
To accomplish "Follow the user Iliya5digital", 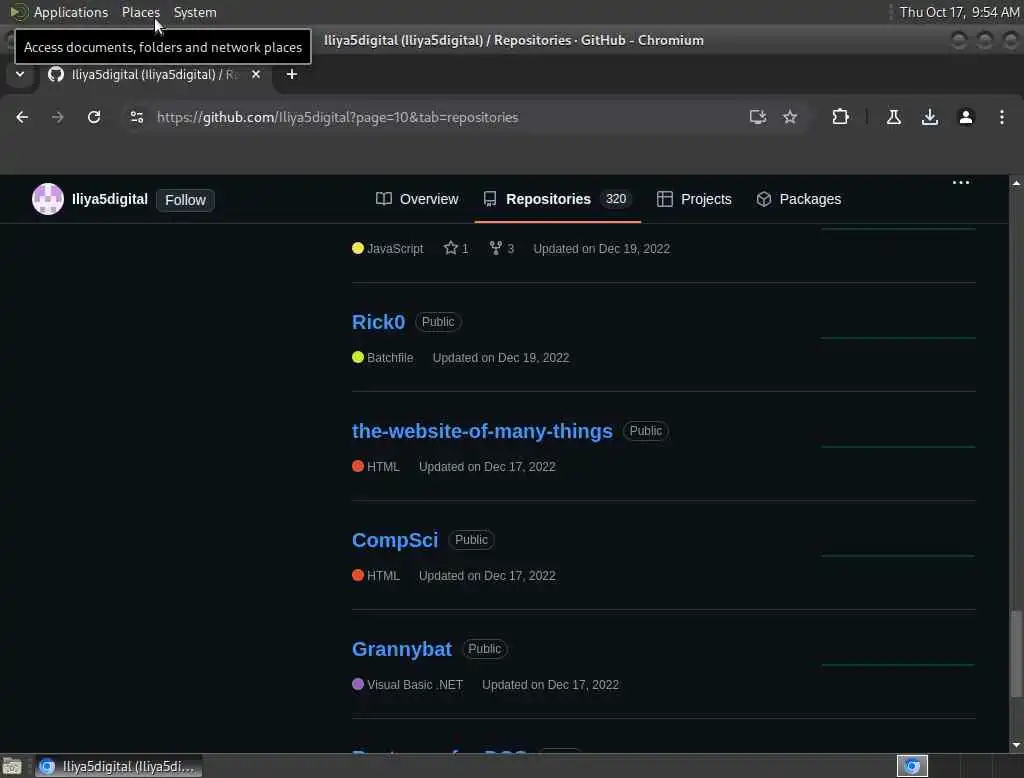I will [185, 200].
